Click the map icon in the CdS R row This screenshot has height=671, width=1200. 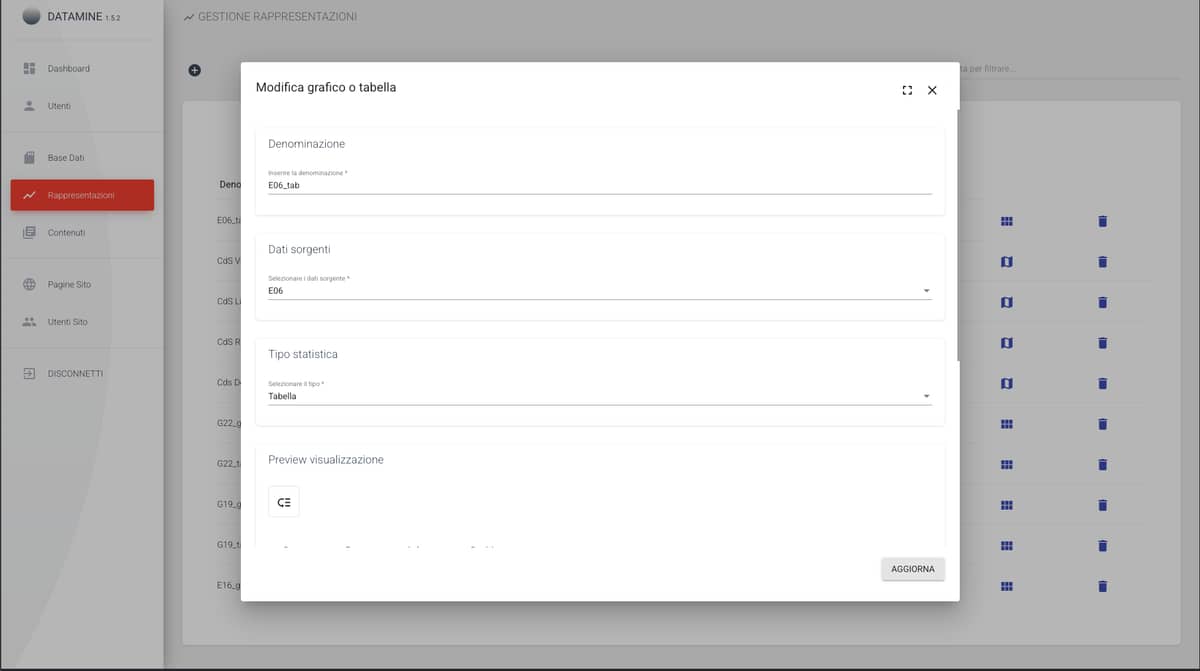click(1007, 342)
